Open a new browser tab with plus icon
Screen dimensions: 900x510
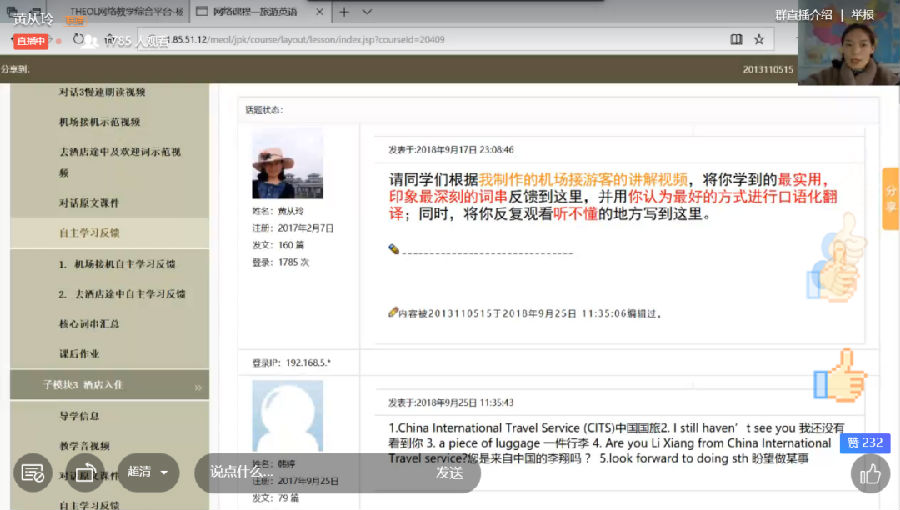tap(343, 12)
